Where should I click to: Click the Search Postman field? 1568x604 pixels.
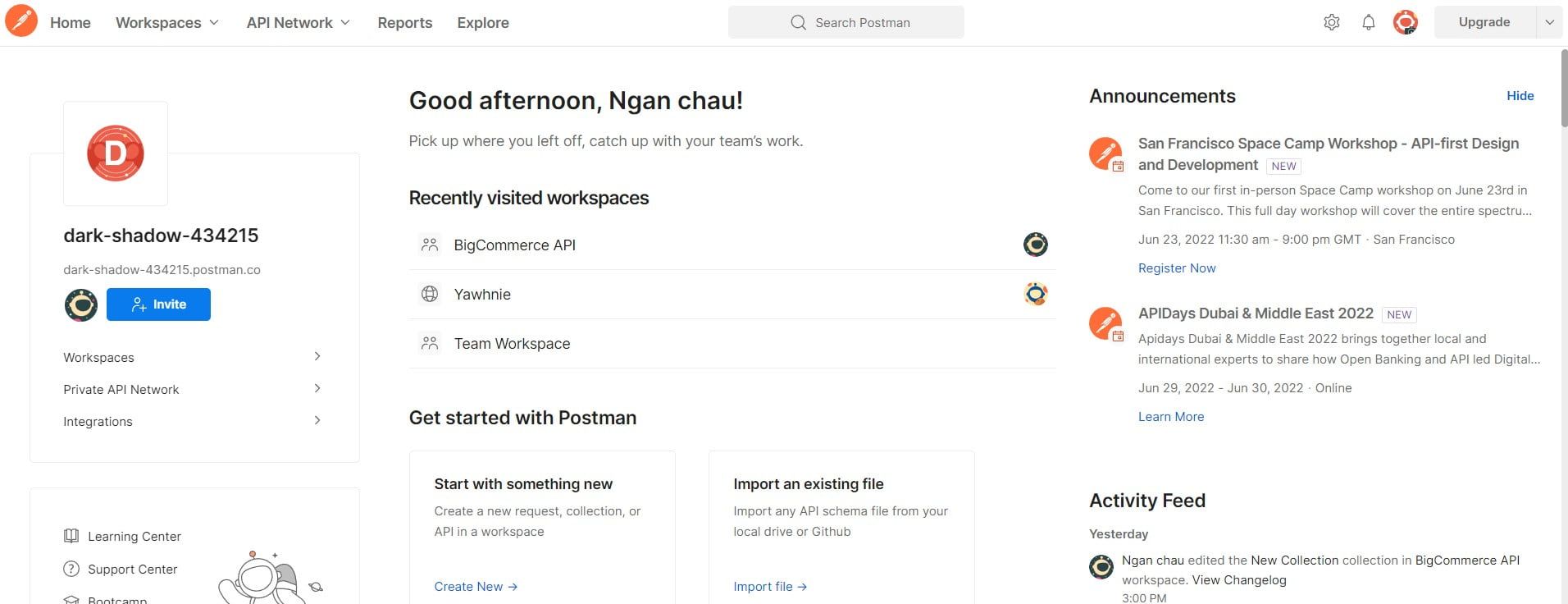(846, 22)
